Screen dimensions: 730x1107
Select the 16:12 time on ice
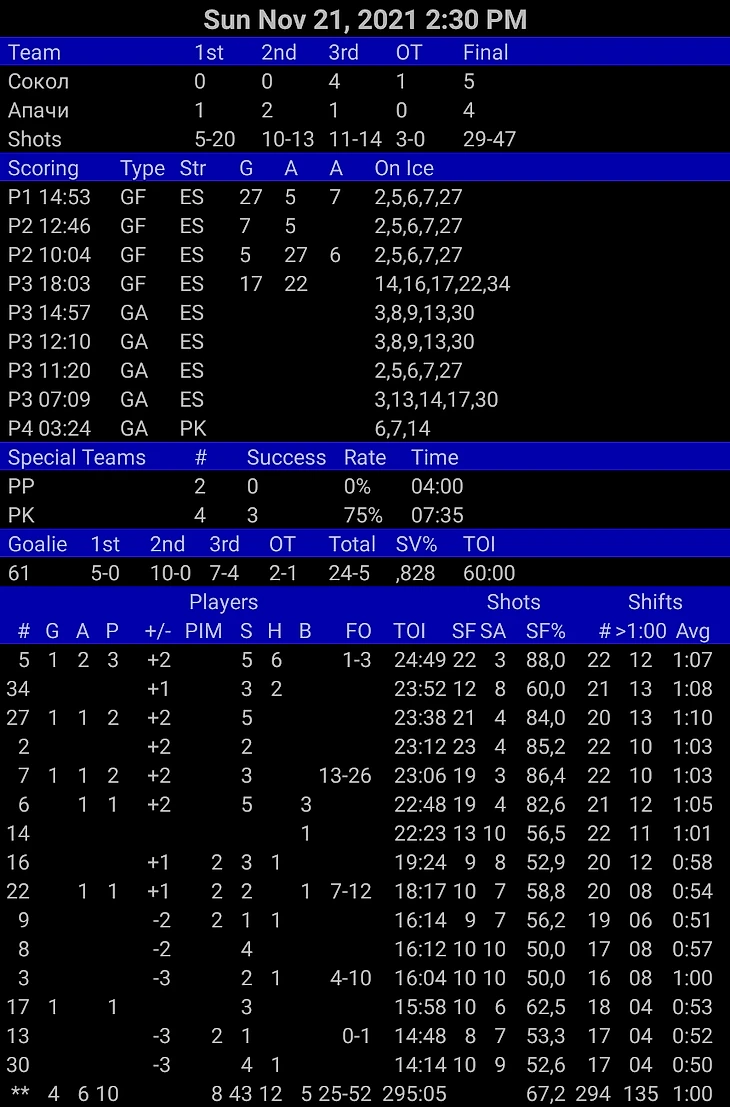click(x=420, y=950)
